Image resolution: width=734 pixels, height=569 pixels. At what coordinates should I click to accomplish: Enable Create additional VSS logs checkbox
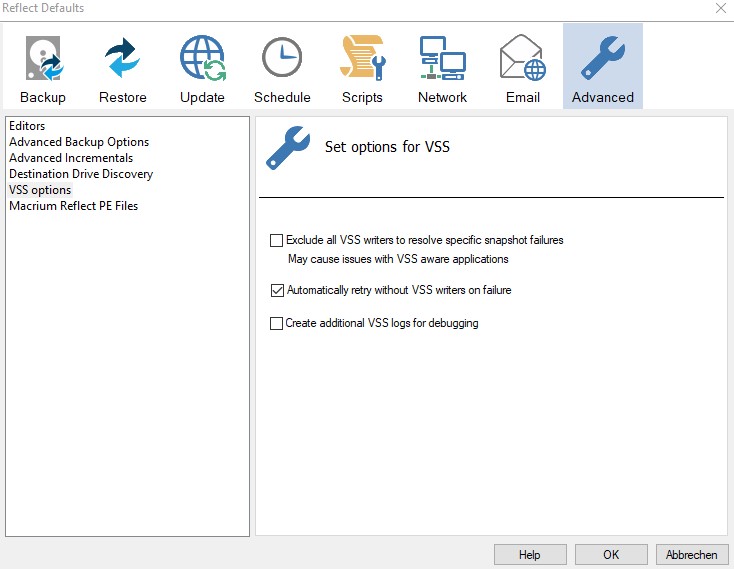[x=276, y=323]
